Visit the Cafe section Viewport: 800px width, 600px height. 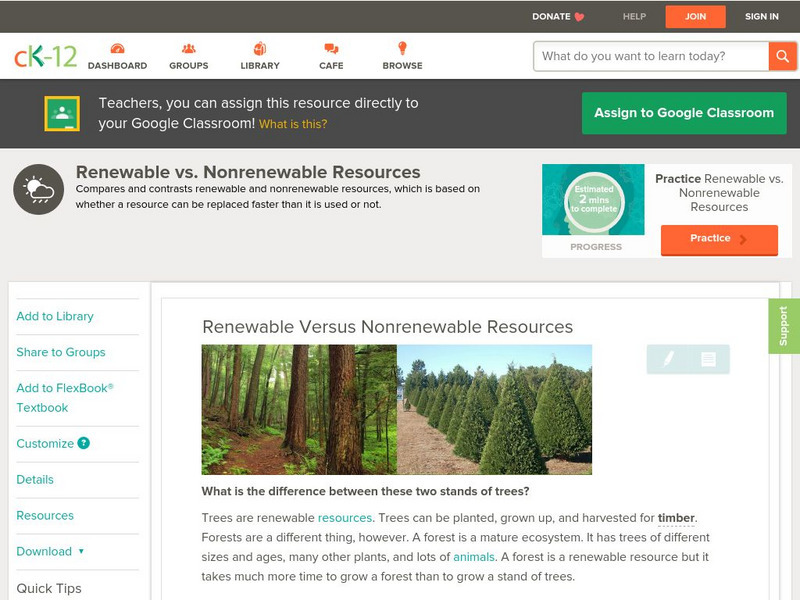pyautogui.click(x=331, y=56)
